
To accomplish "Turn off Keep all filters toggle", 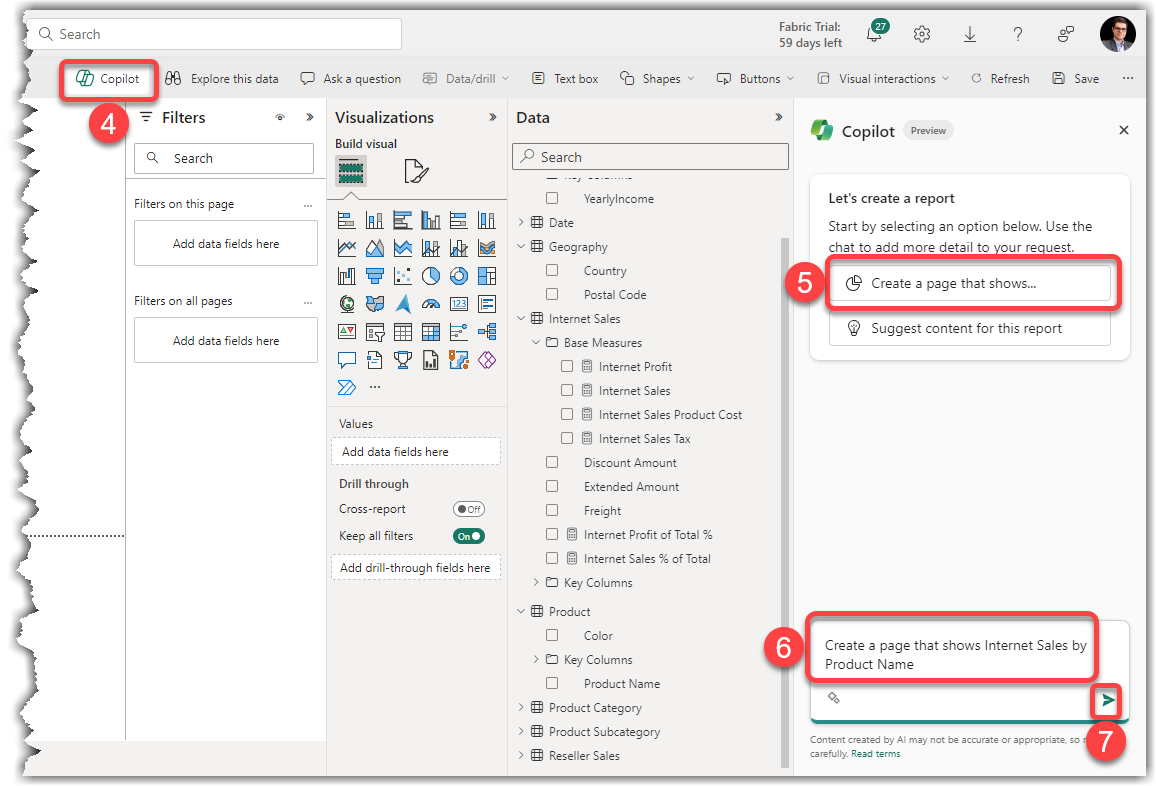I will pos(468,536).
